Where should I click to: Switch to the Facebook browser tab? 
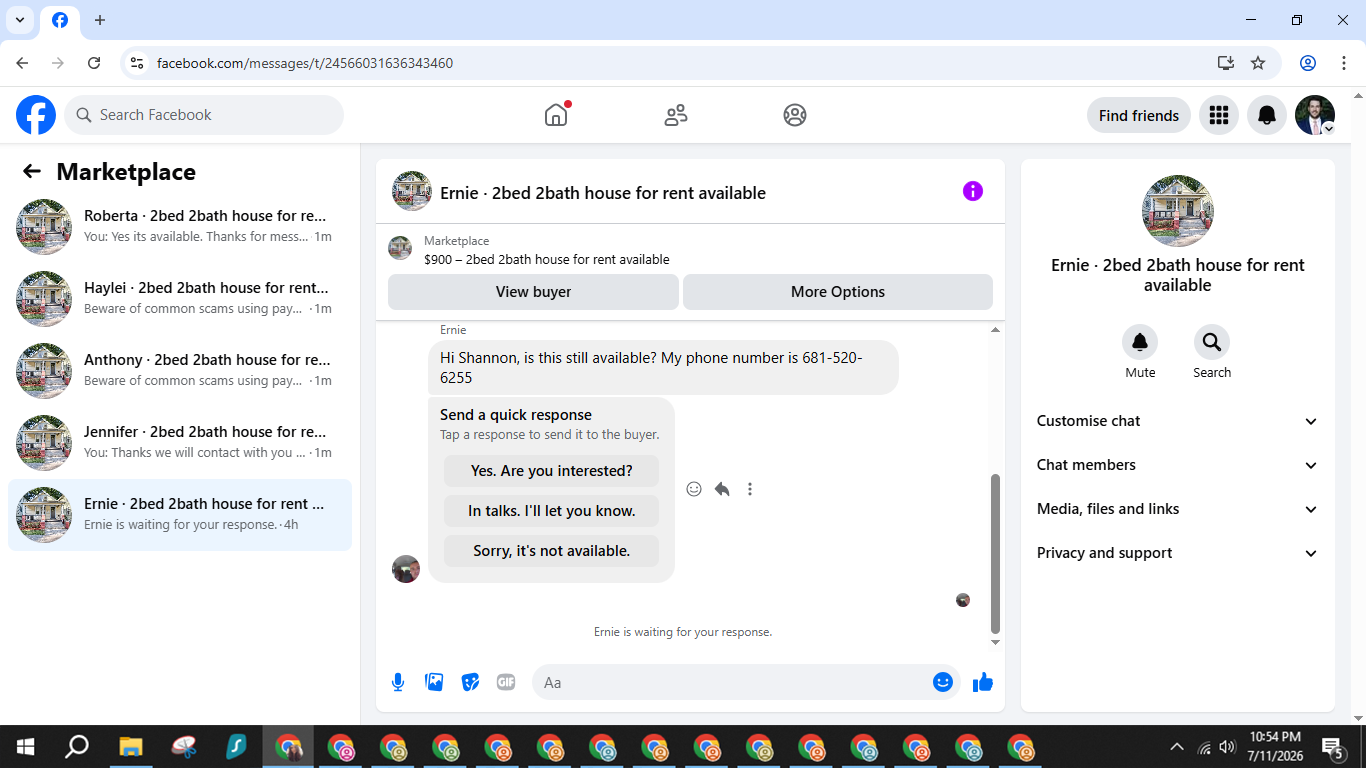pyautogui.click(x=60, y=21)
